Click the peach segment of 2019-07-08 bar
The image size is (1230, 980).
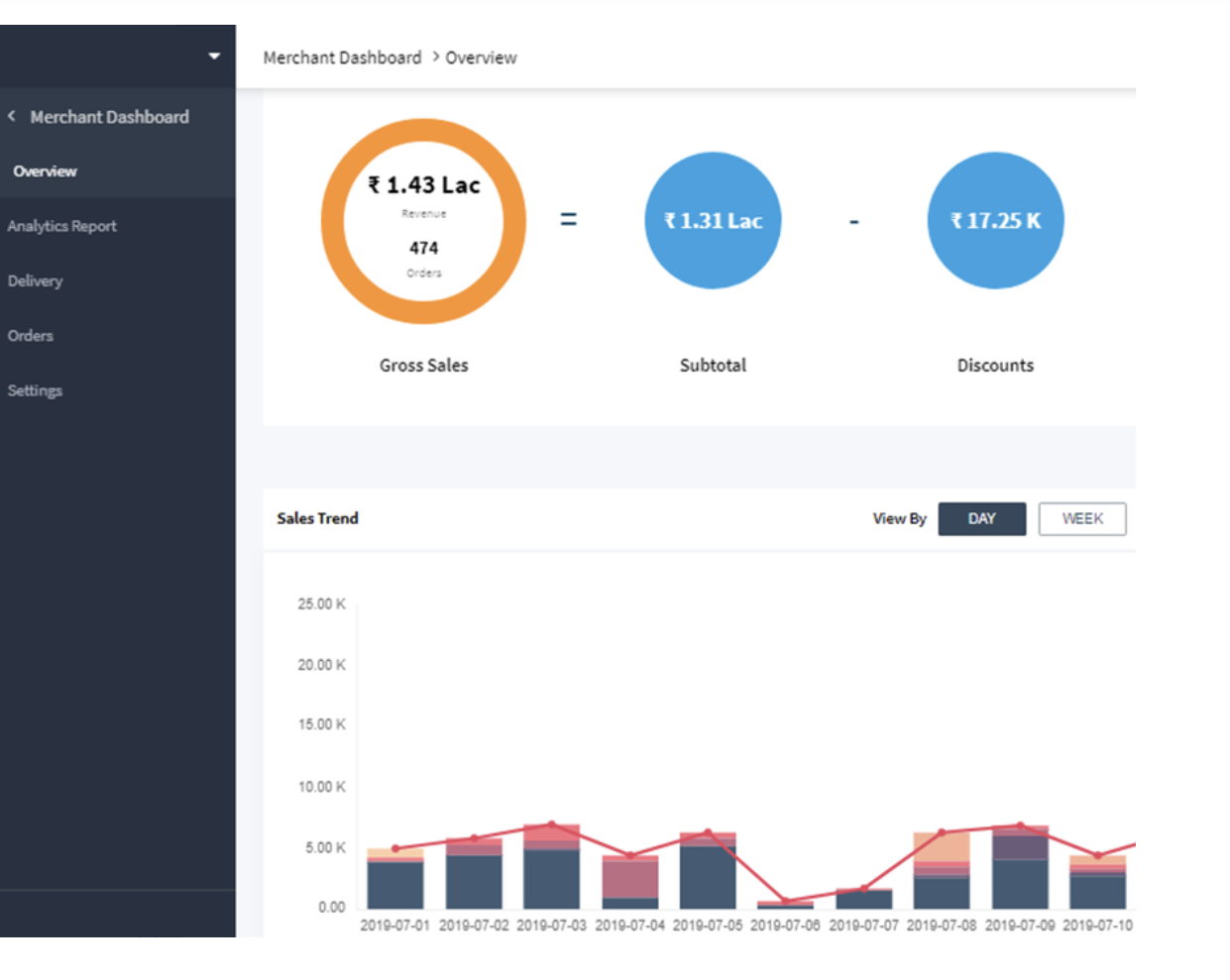[942, 847]
